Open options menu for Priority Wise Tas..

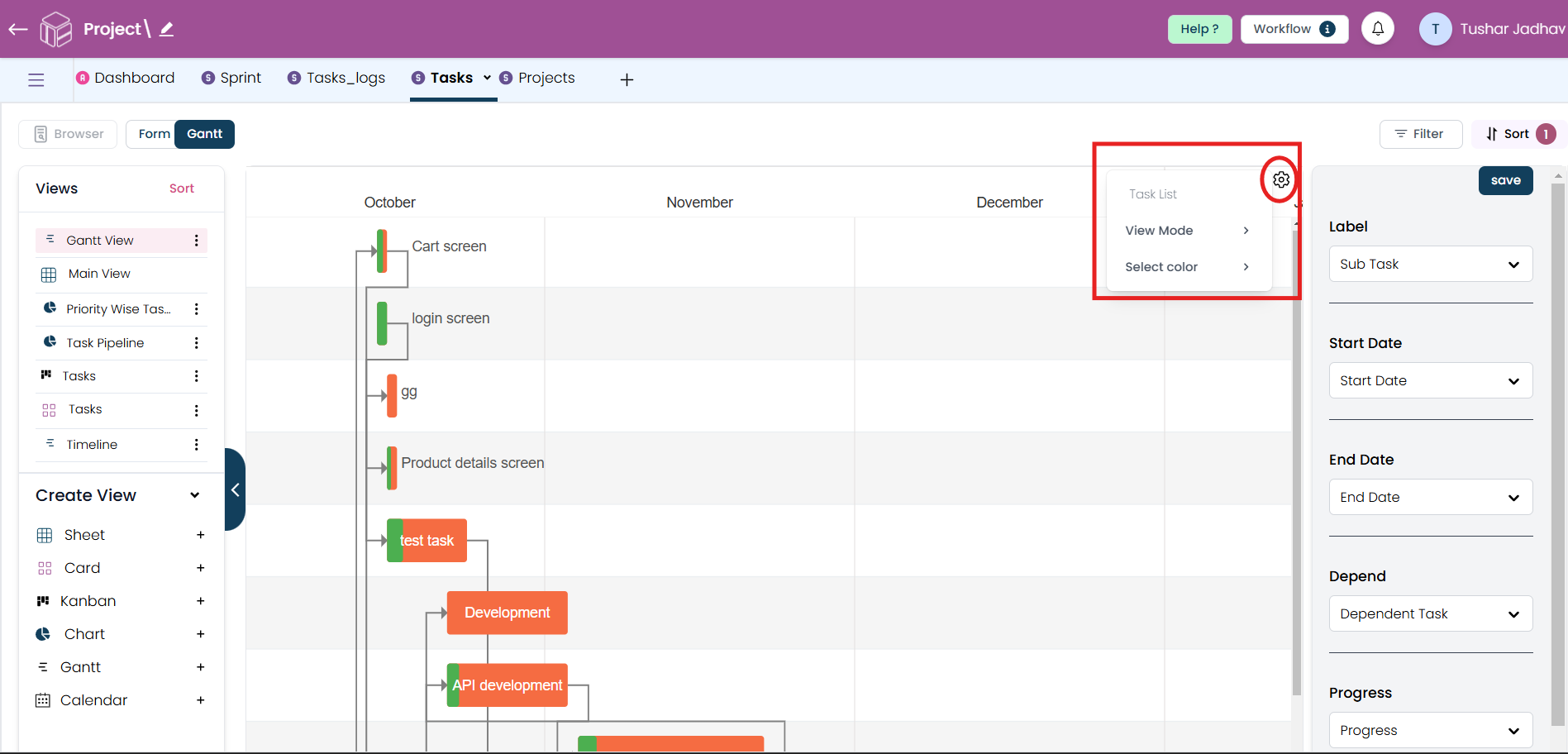[x=196, y=309]
